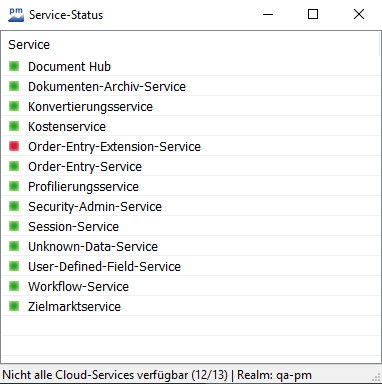Click the status square next to Zielmarktservice
This screenshot has height=384, width=382.
click(14, 306)
